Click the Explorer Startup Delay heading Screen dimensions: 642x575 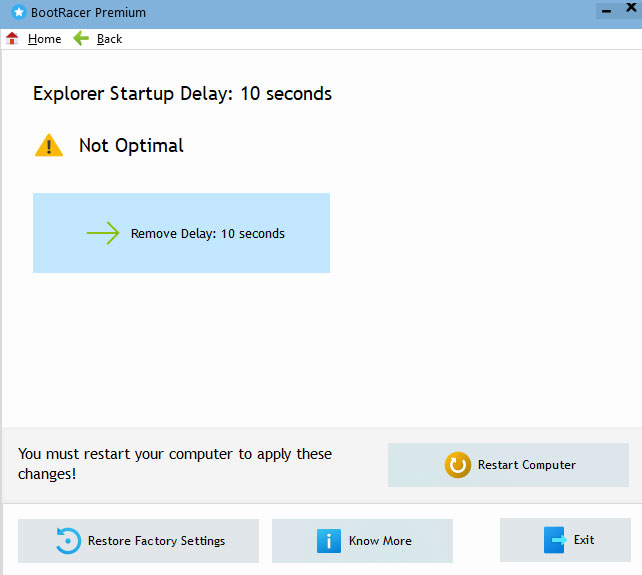(182, 94)
